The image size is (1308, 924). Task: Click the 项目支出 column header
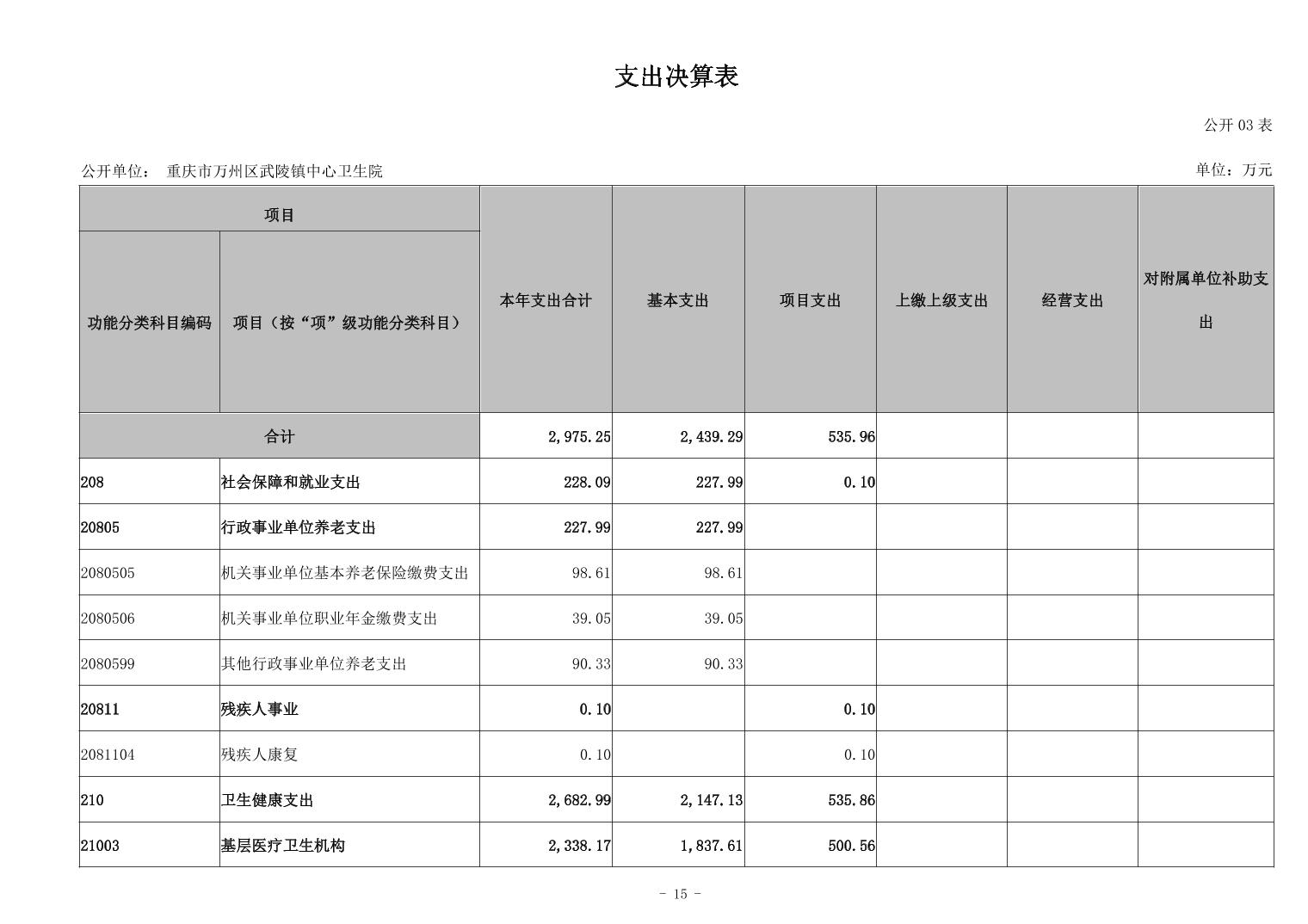[810, 300]
